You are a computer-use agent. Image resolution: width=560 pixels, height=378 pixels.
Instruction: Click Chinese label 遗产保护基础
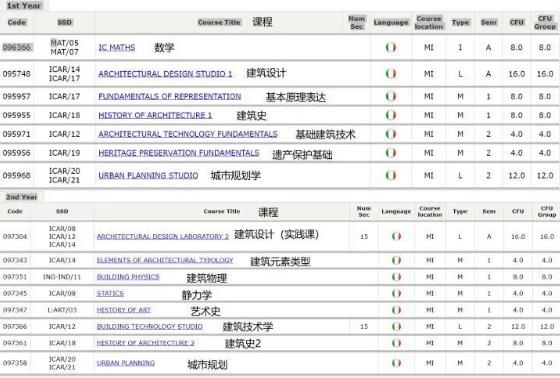coord(302,155)
